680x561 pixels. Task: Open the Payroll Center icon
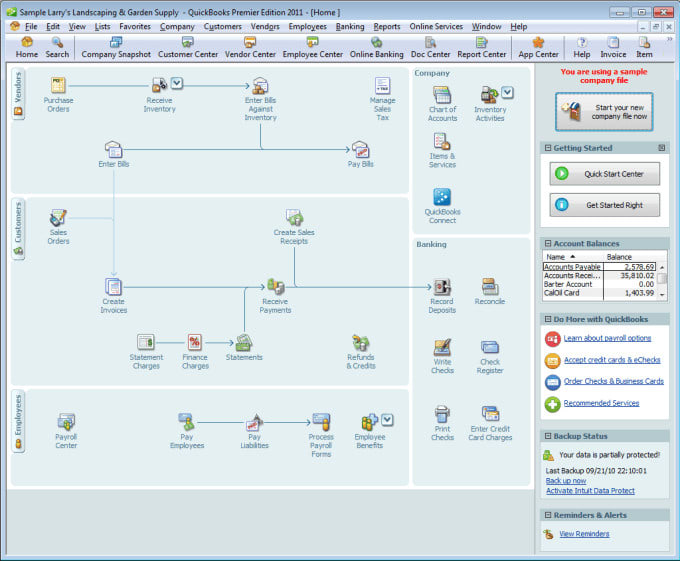pyautogui.click(x=66, y=422)
